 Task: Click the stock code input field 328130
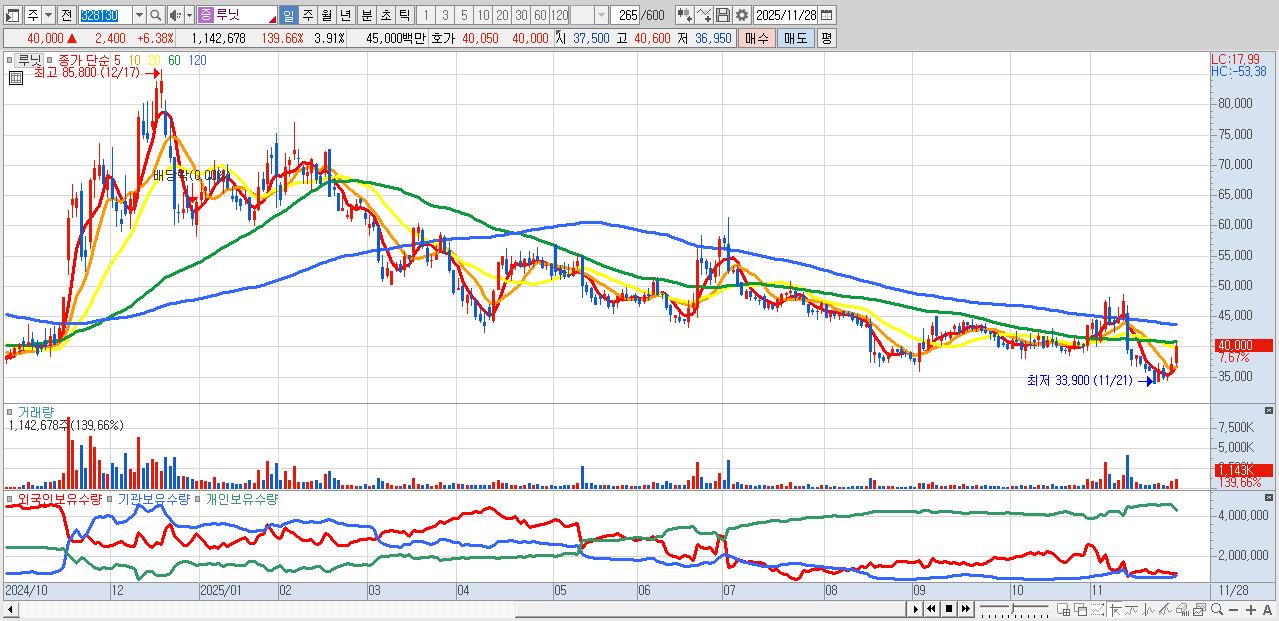pos(106,15)
